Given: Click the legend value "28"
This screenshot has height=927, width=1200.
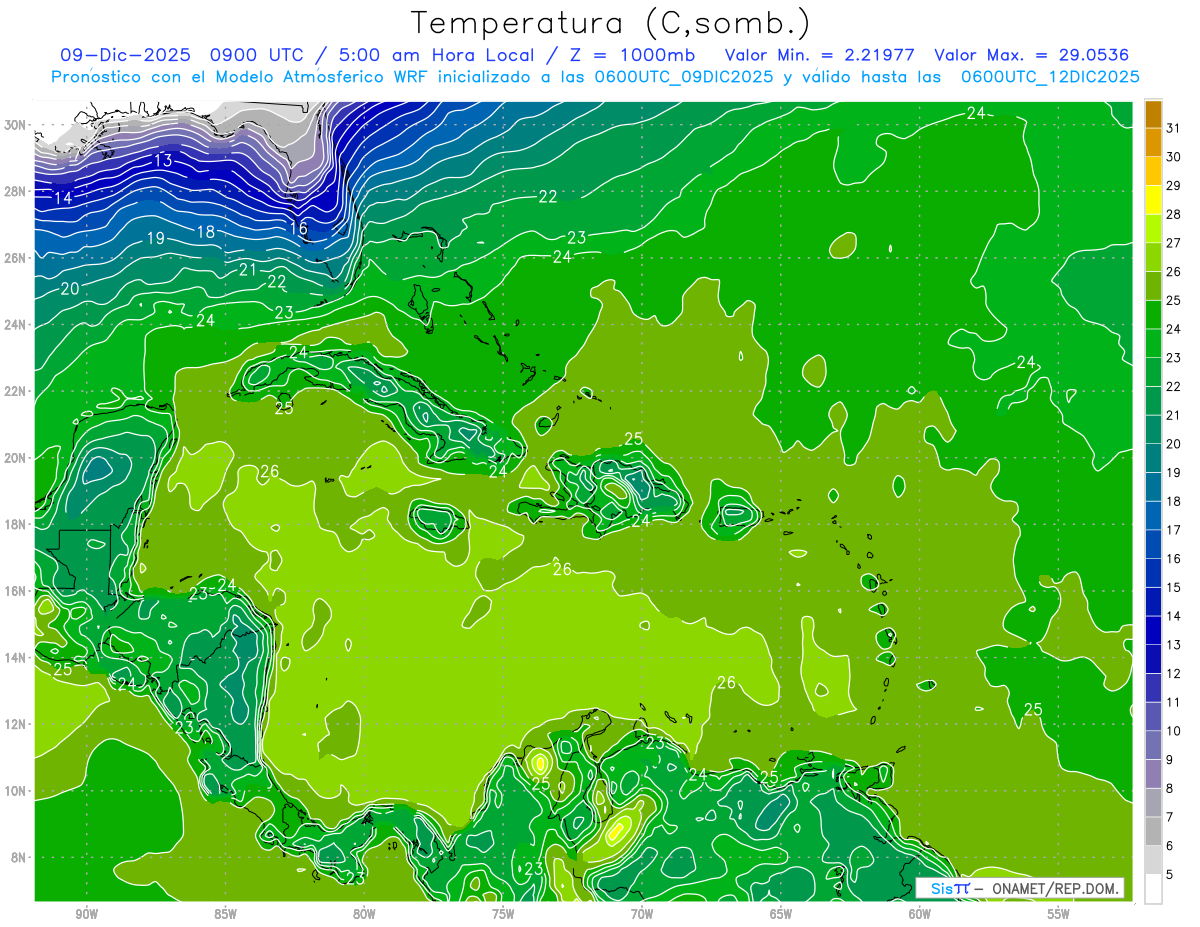Looking at the screenshot, I should click(1174, 214).
